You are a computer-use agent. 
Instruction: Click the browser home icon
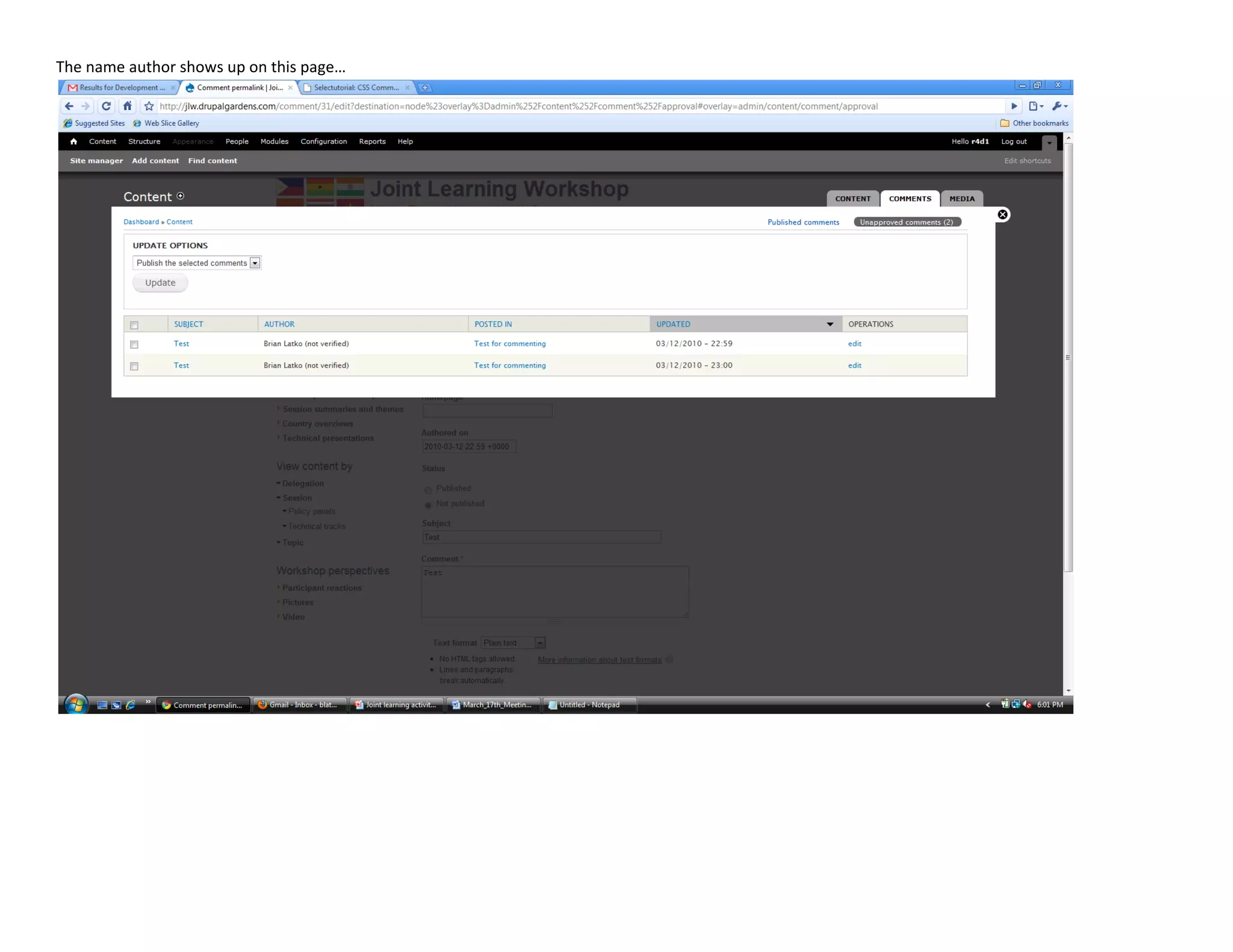[127, 106]
